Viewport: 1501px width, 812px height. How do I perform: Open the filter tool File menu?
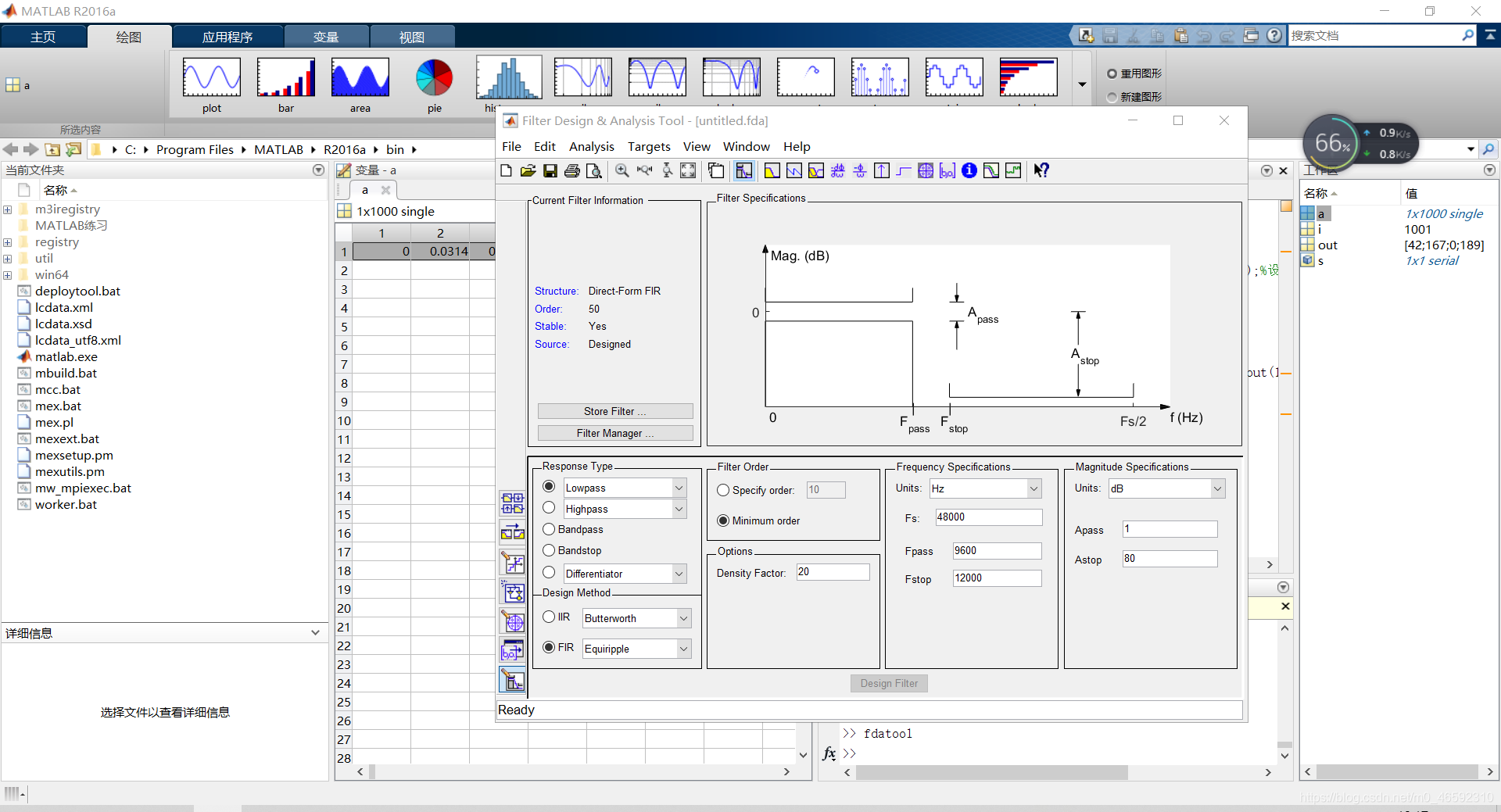[511, 146]
